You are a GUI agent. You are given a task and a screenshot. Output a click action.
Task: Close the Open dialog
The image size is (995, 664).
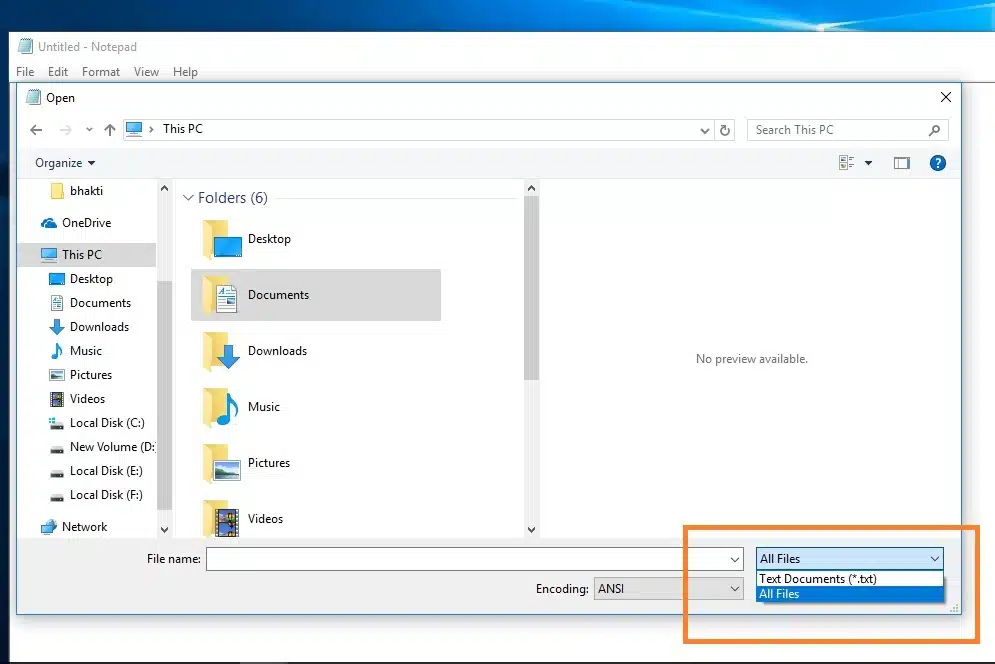click(946, 97)
